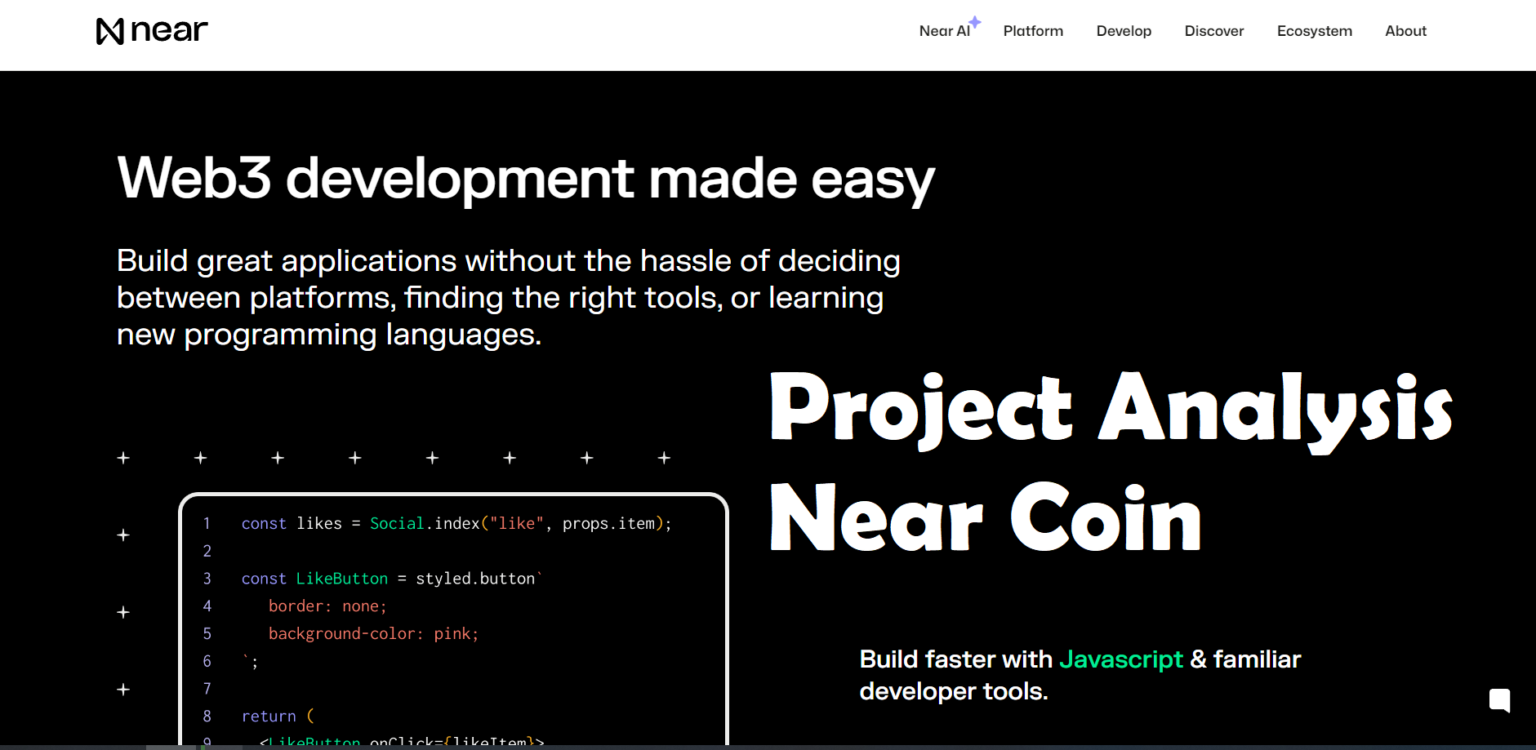The height and width of the screenshot is (750, 1536).
Task: Expand the Develop navigation menu
Action: (1123, 31)
